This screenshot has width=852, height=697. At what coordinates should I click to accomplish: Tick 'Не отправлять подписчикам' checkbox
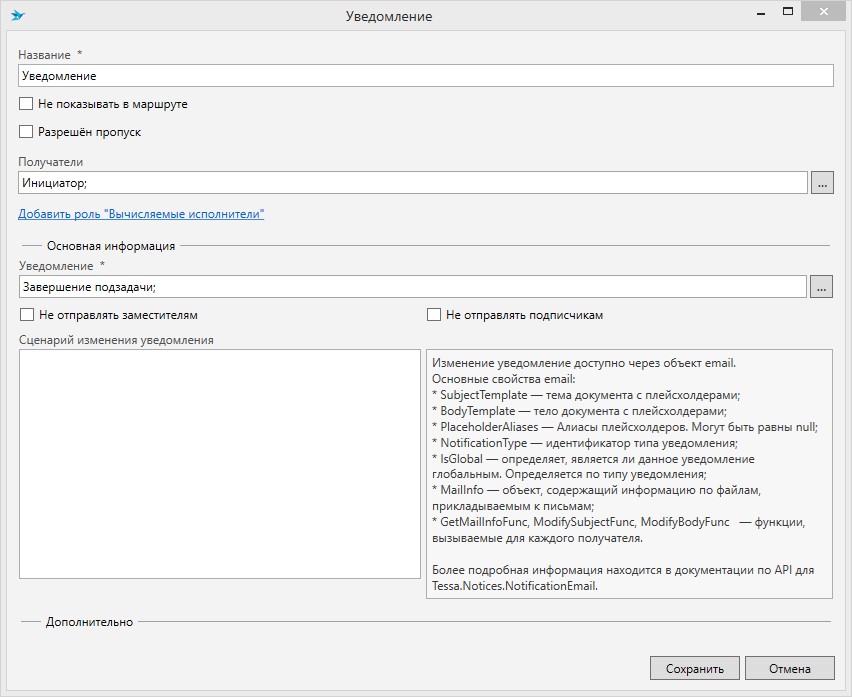tap(434, 315)
